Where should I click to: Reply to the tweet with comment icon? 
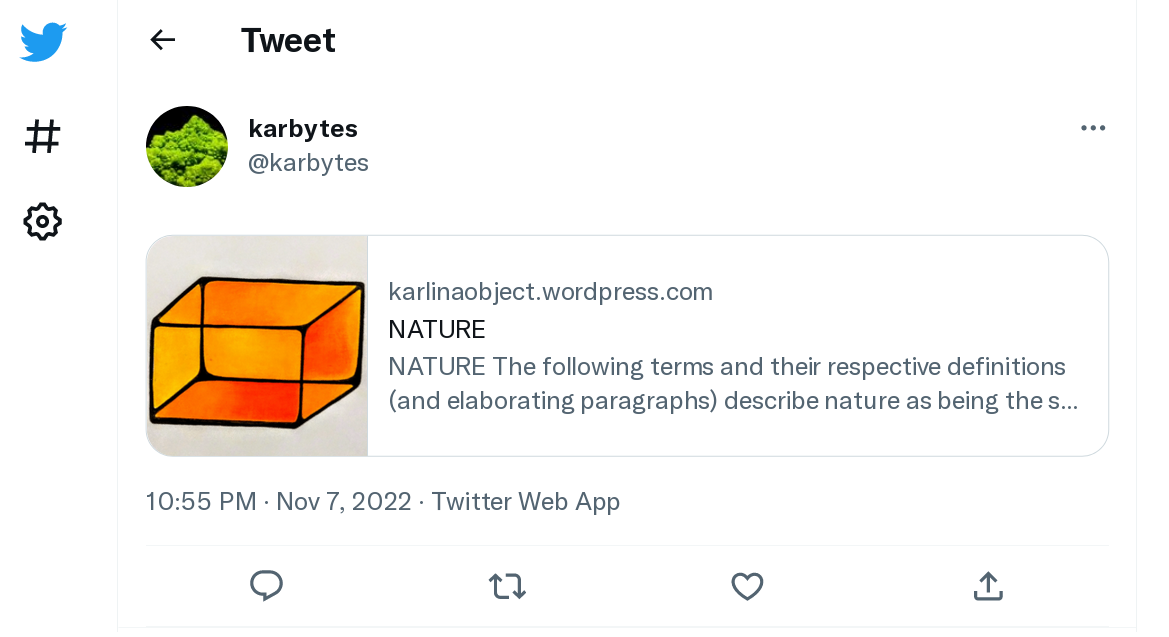pyautogui.click(x=266, y=586)
